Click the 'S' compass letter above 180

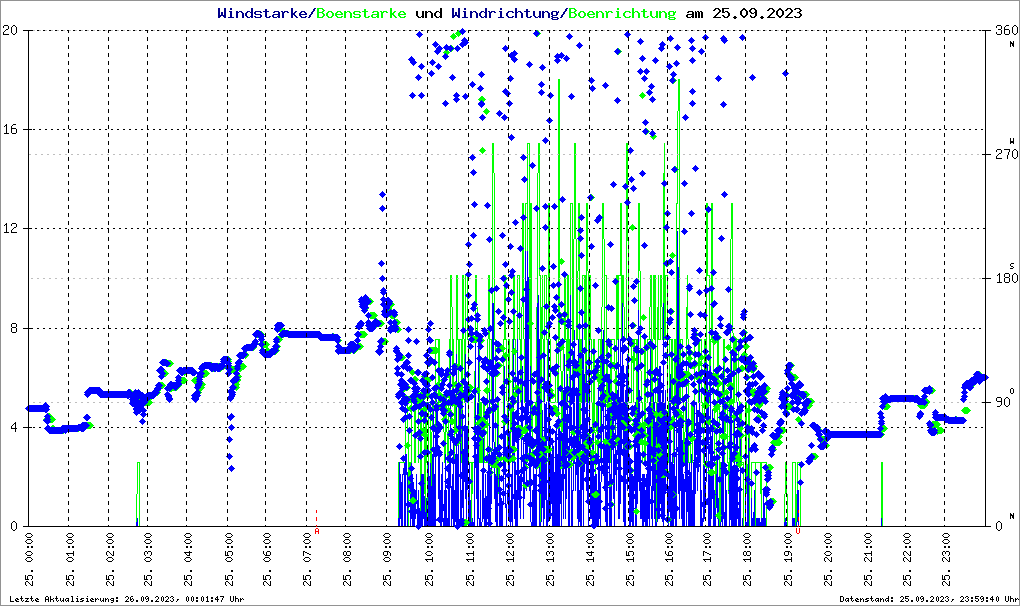click(1012, 266)
